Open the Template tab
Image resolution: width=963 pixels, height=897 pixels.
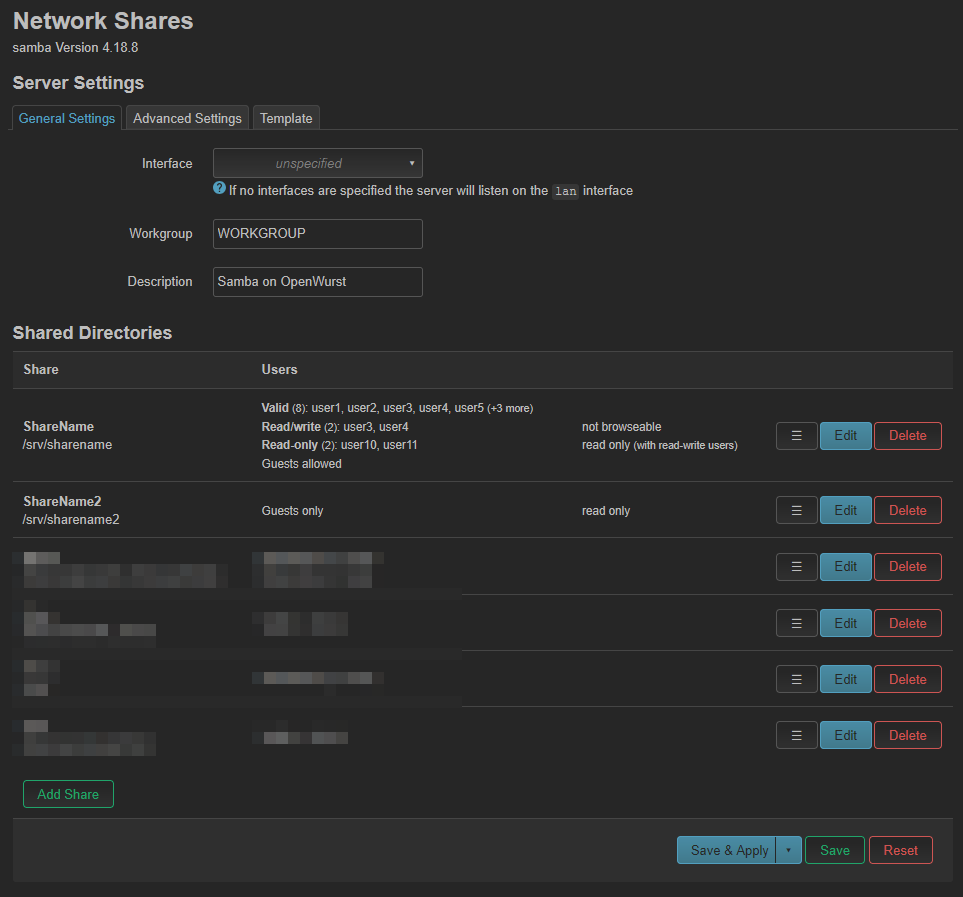286,118
